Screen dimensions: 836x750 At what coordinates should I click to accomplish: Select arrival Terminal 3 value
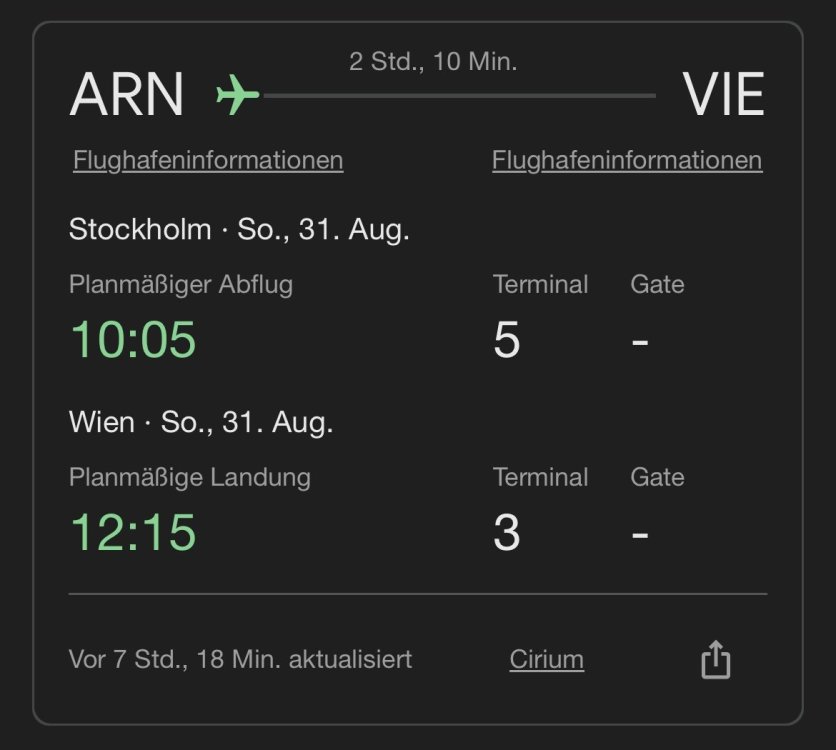pyautogui.click(x=507, y=533)
